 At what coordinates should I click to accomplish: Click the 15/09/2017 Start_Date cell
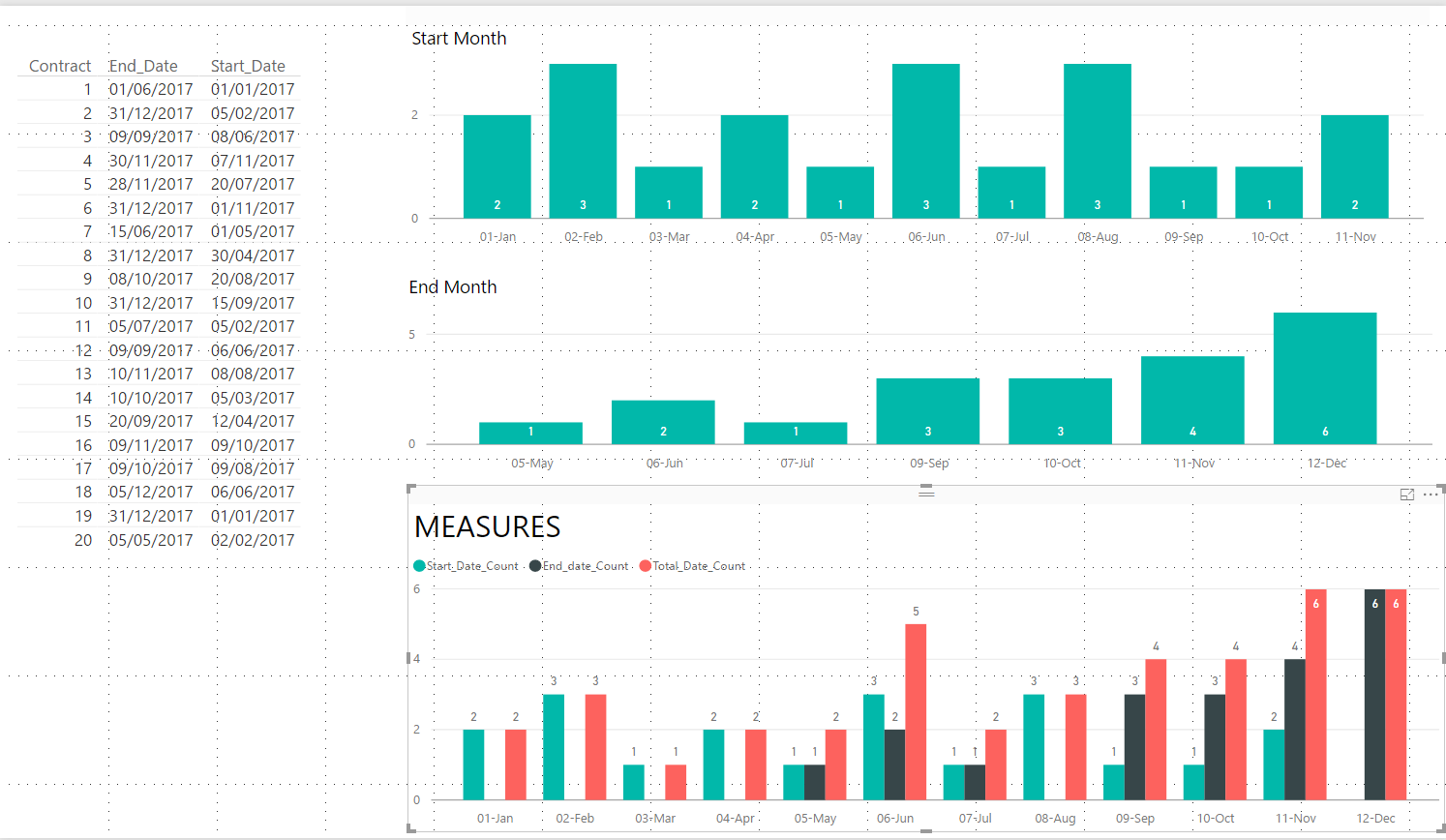(x=253, y=303)
